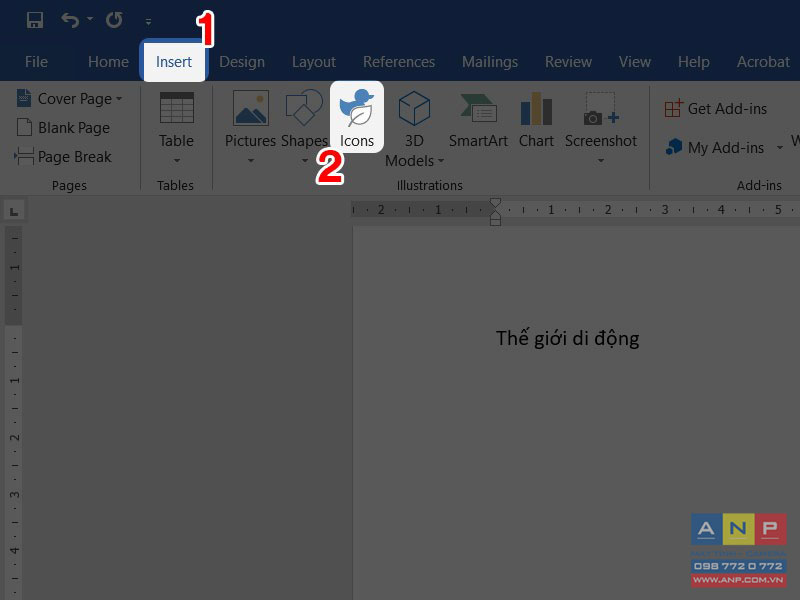This screenshot has height=600, width=800.
Task: Click the vertical ruler on the left
Action: [x=14, y=413]
